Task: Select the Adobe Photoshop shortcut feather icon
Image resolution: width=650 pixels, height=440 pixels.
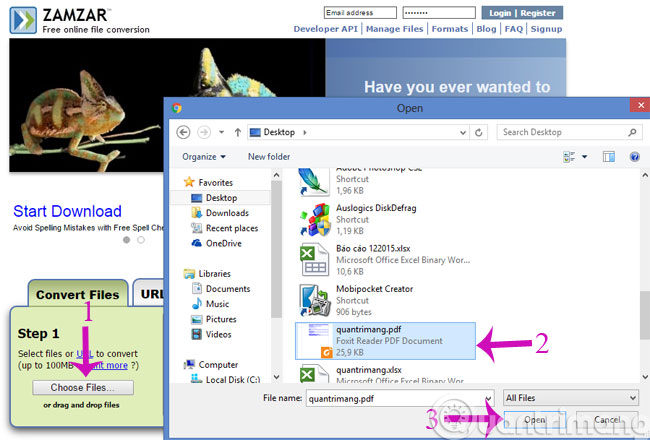Action: (x=313, y=182)
